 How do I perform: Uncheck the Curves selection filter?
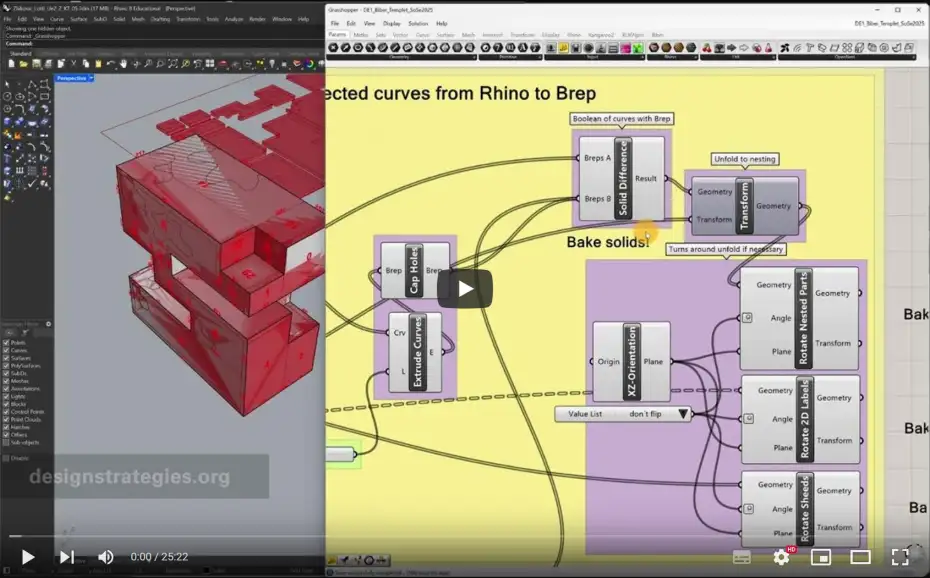[x=8, y=351]
